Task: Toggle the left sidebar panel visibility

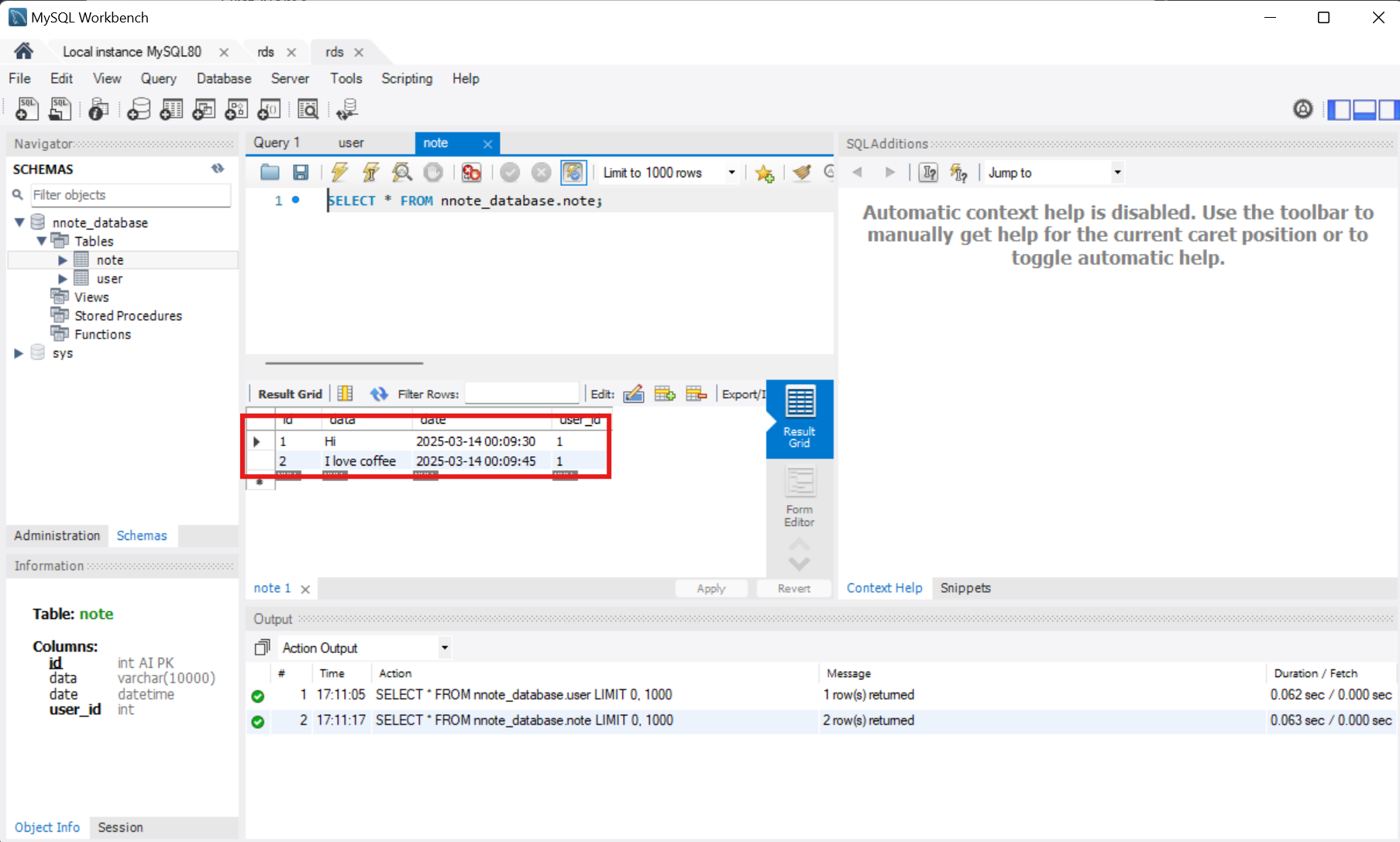Action: click(1339, 110)
